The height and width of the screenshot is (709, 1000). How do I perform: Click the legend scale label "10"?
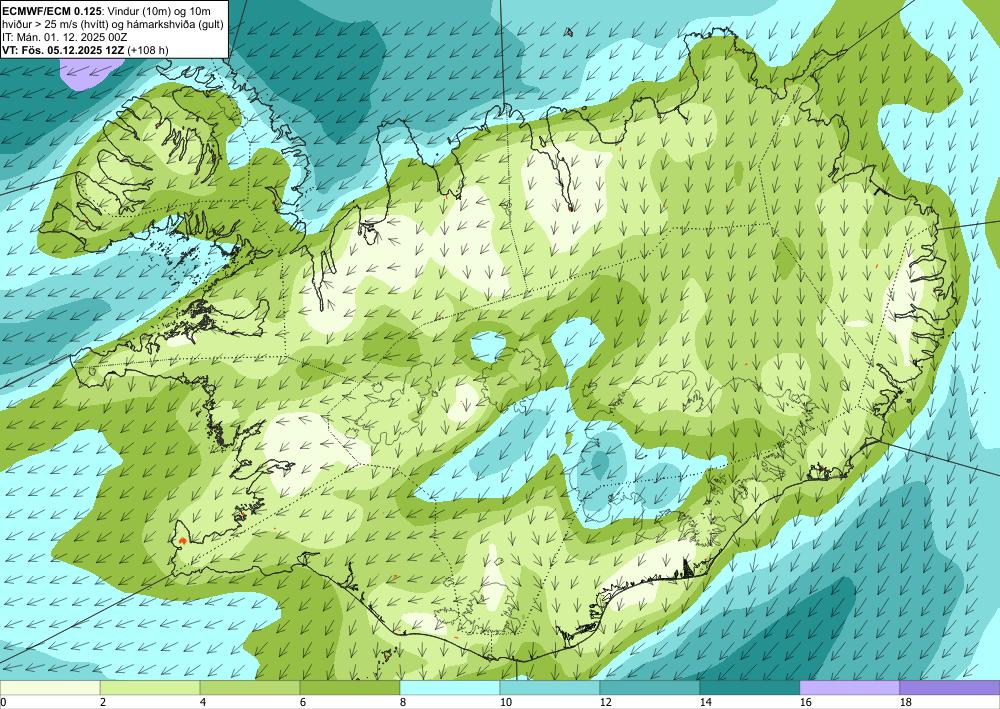pyautogui.click(x=506, y=702)
